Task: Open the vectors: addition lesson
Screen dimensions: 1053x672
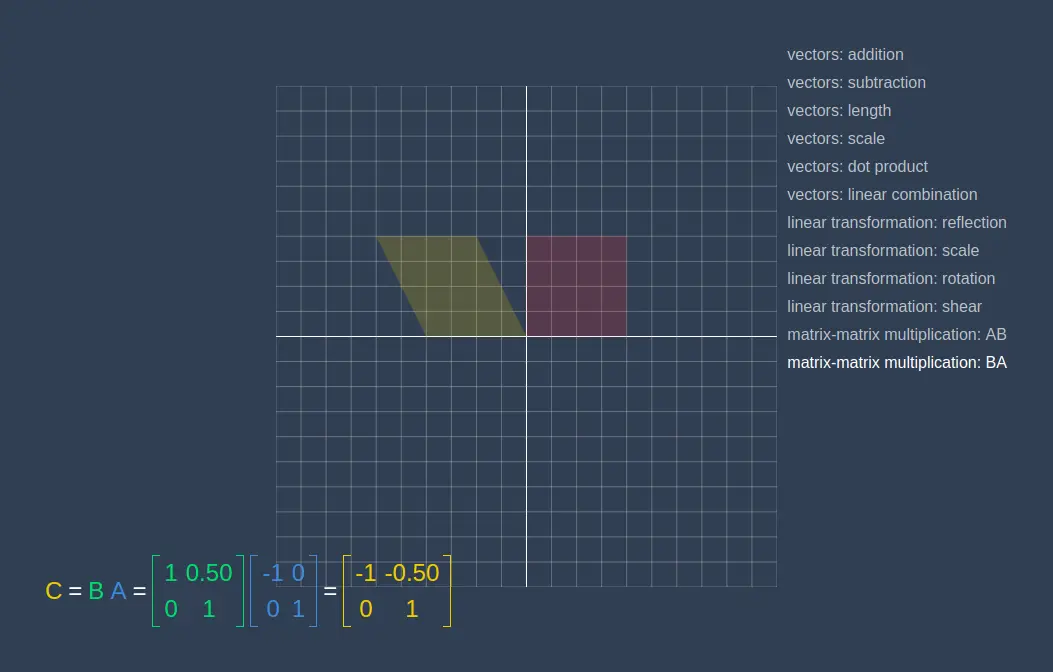Action: 845,54
